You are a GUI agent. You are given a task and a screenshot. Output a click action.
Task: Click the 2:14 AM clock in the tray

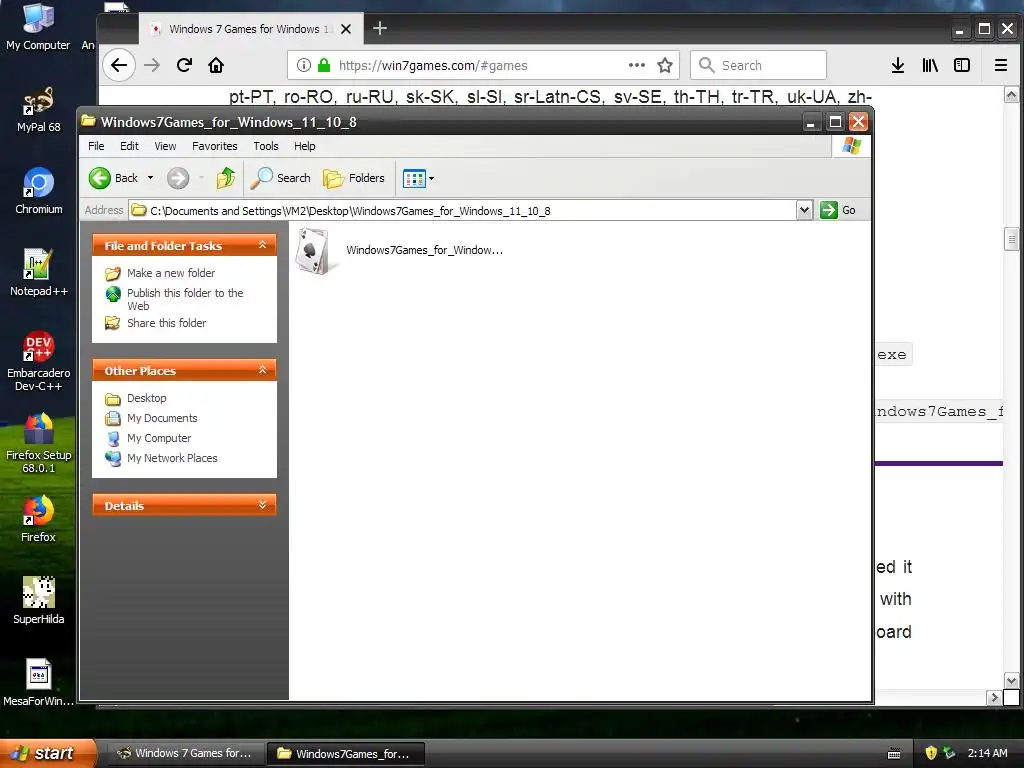tap(987, 753)
